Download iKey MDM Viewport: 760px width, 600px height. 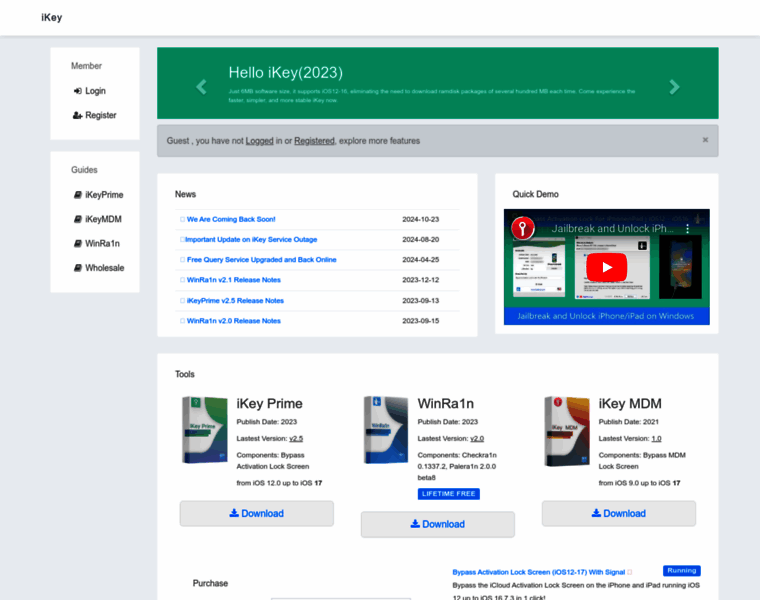click(618, 513)
